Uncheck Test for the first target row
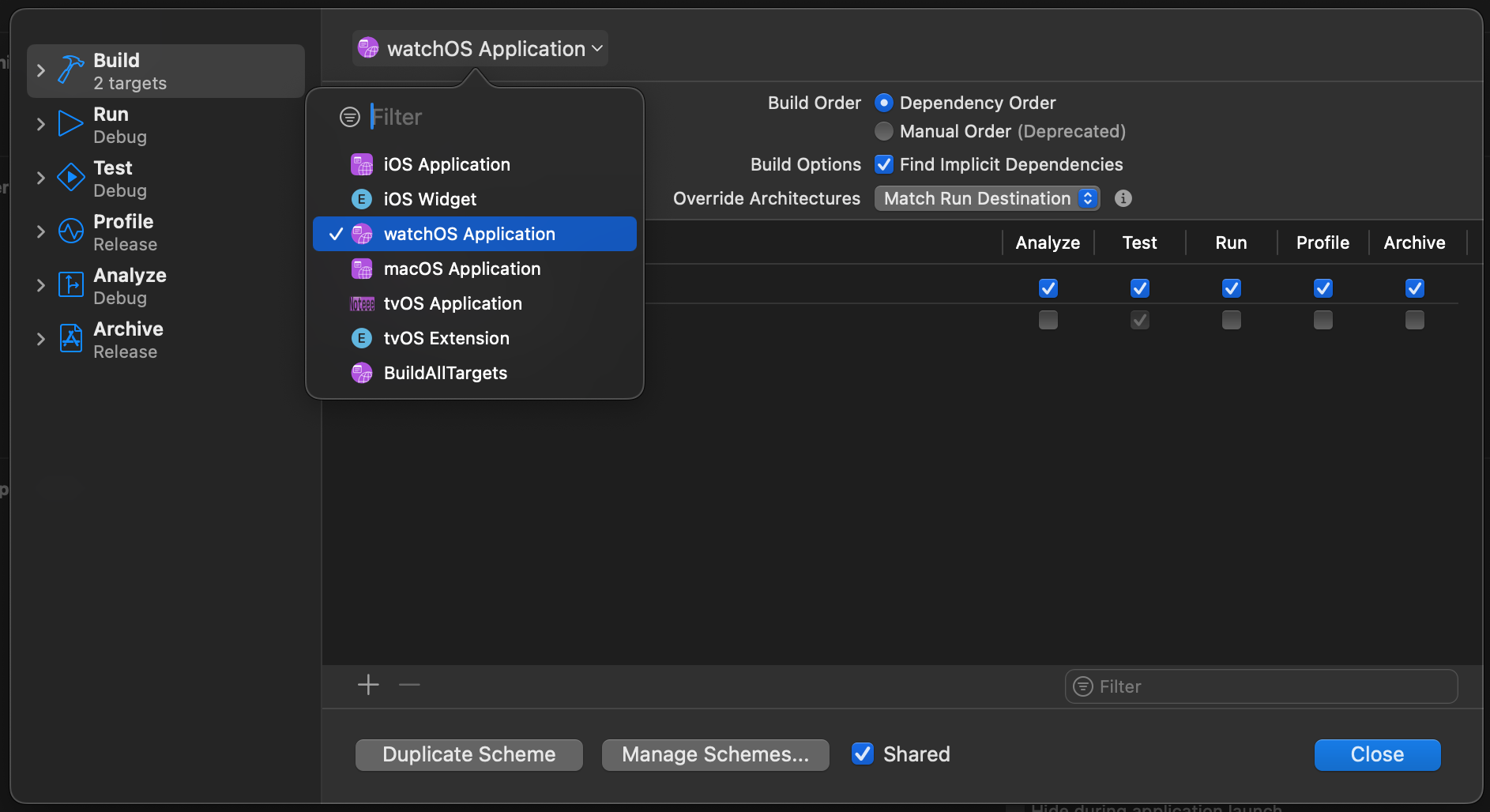1490x812 pixels. click(1140, 288)
